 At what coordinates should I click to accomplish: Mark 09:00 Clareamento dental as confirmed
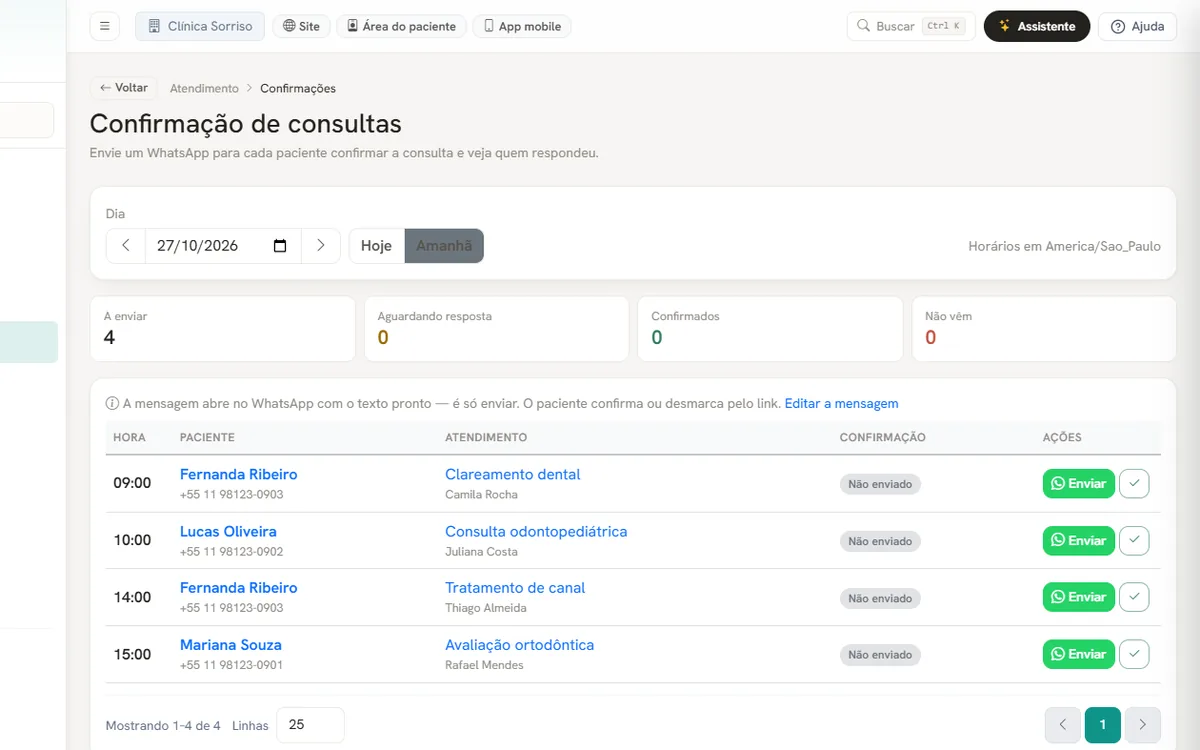click(1134, 484)
